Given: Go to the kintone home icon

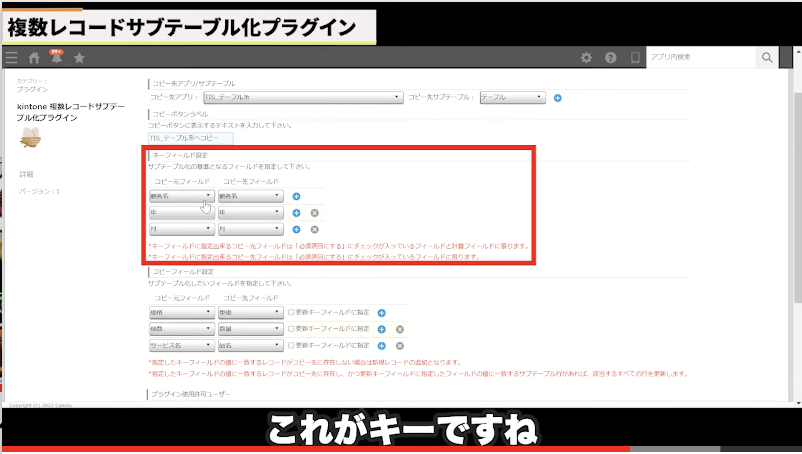Looking at the screenshot, I should [x=34, y=58].
